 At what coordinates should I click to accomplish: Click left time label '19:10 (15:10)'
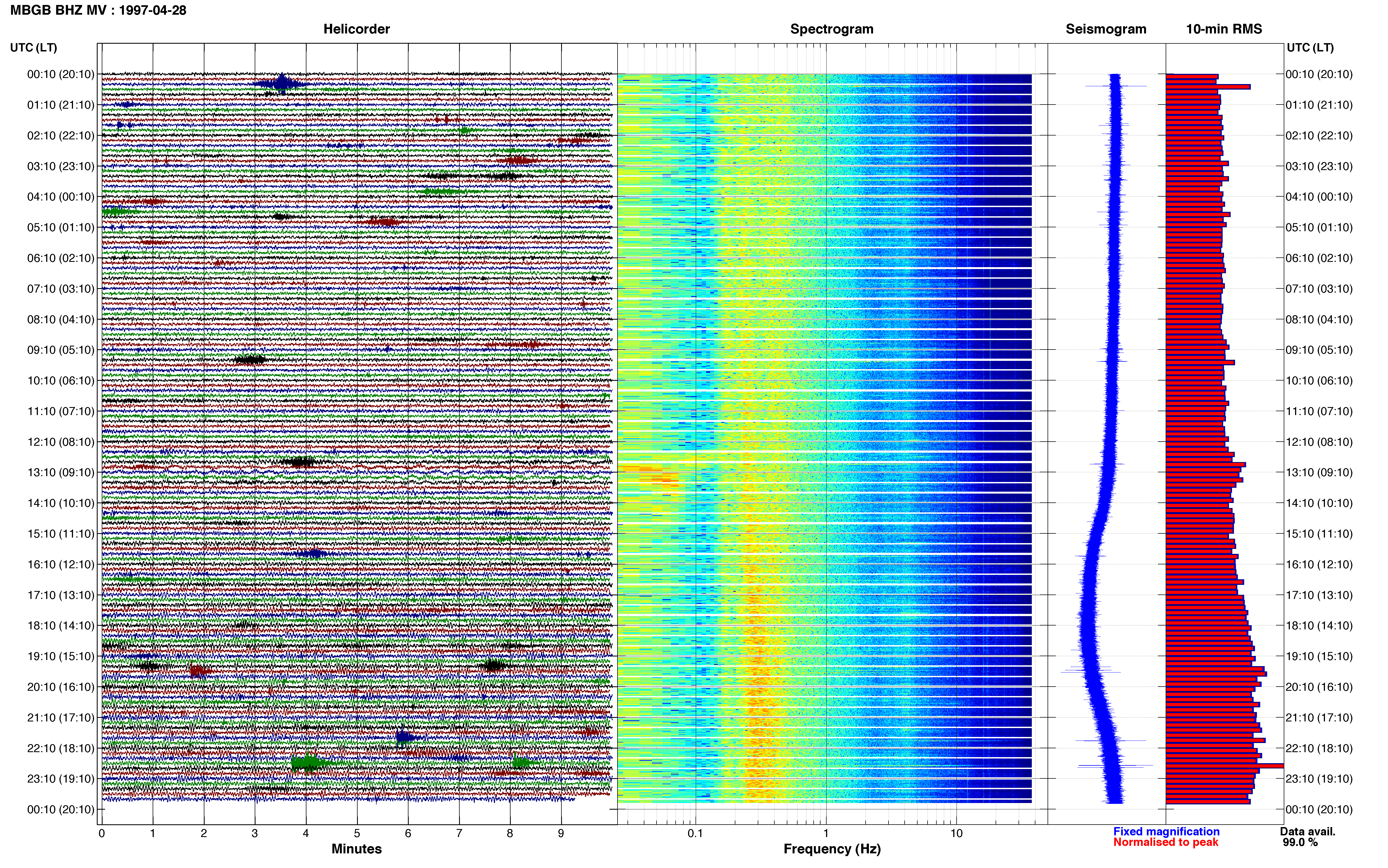coord(61,656)
